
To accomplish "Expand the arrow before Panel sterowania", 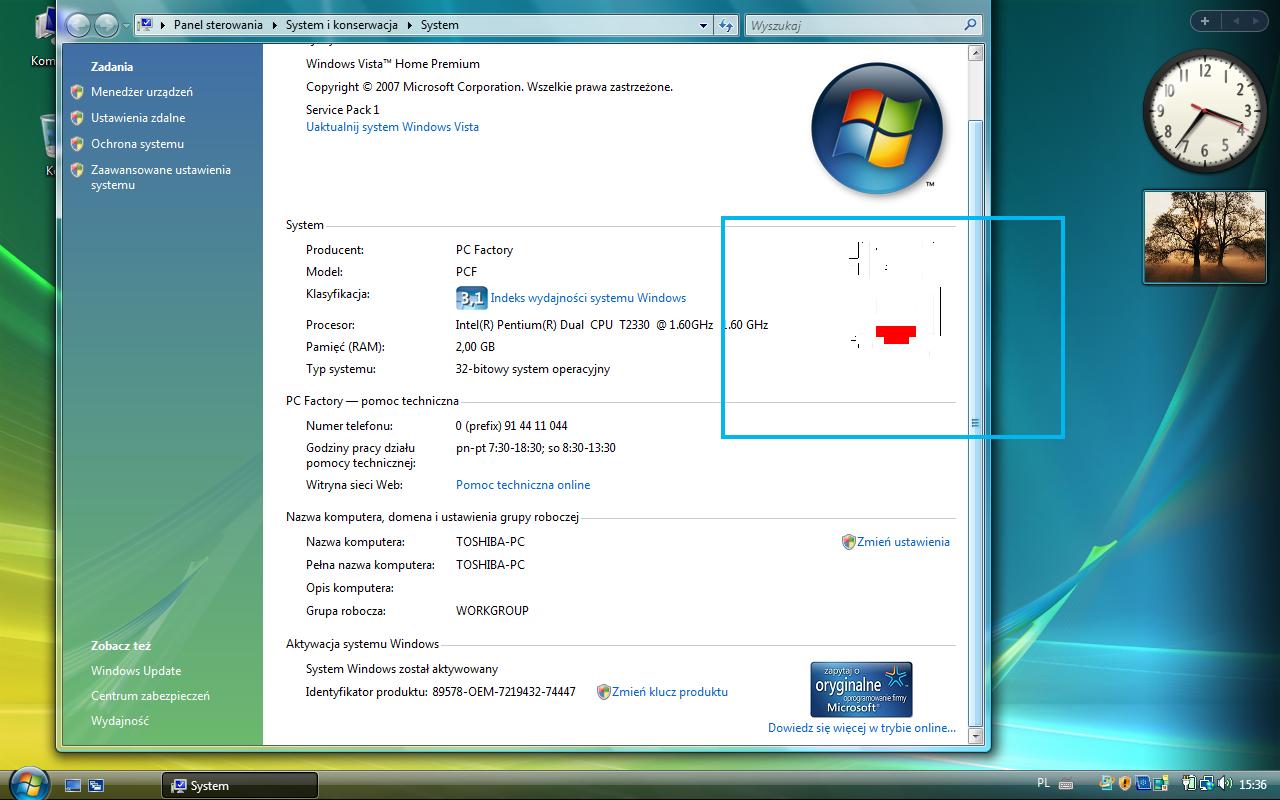I will coord(163,25).
